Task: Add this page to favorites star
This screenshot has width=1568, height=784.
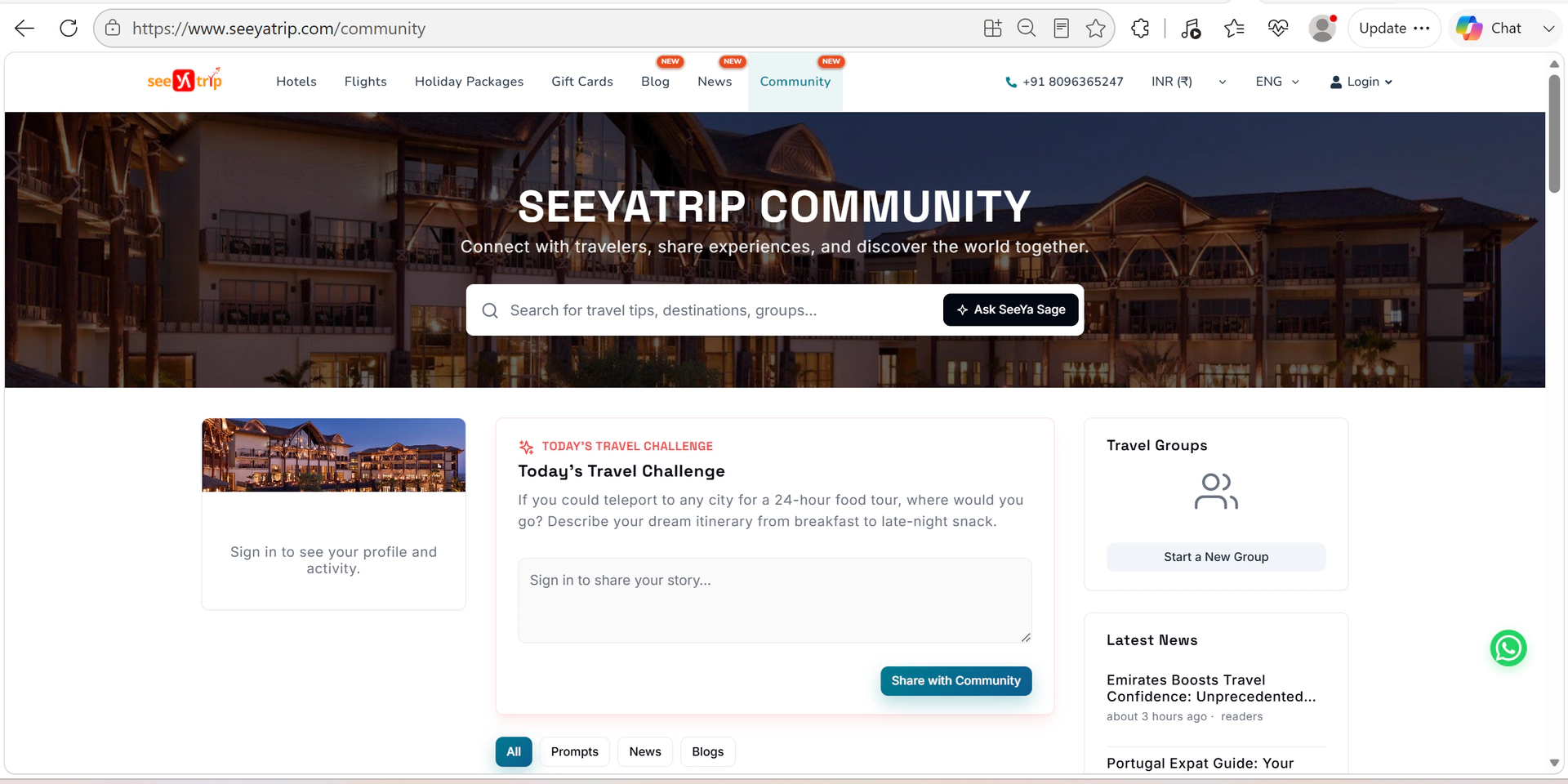Action: click(1096, 29)
